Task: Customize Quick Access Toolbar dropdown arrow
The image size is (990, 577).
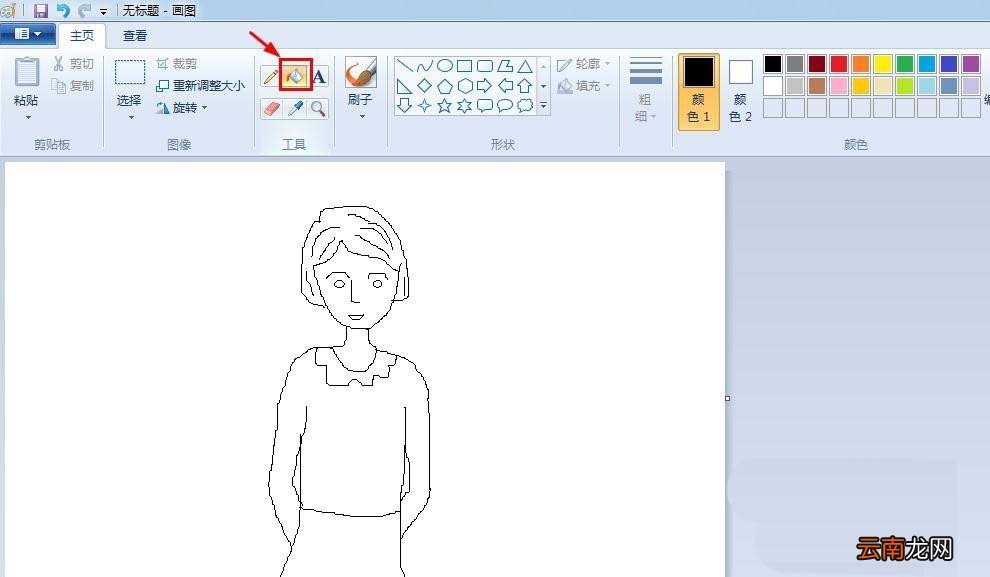Action: pyautogui.click(x=104, y=11)
